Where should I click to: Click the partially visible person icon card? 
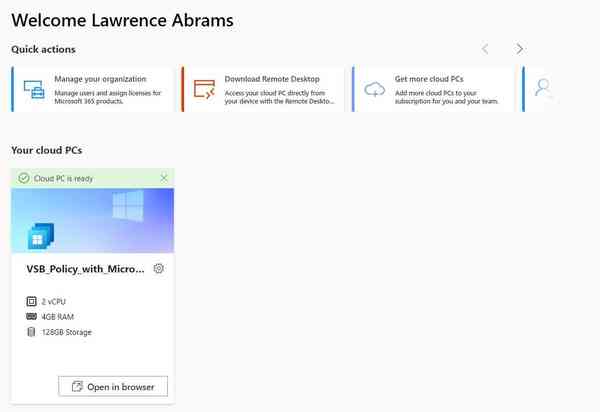541,89
